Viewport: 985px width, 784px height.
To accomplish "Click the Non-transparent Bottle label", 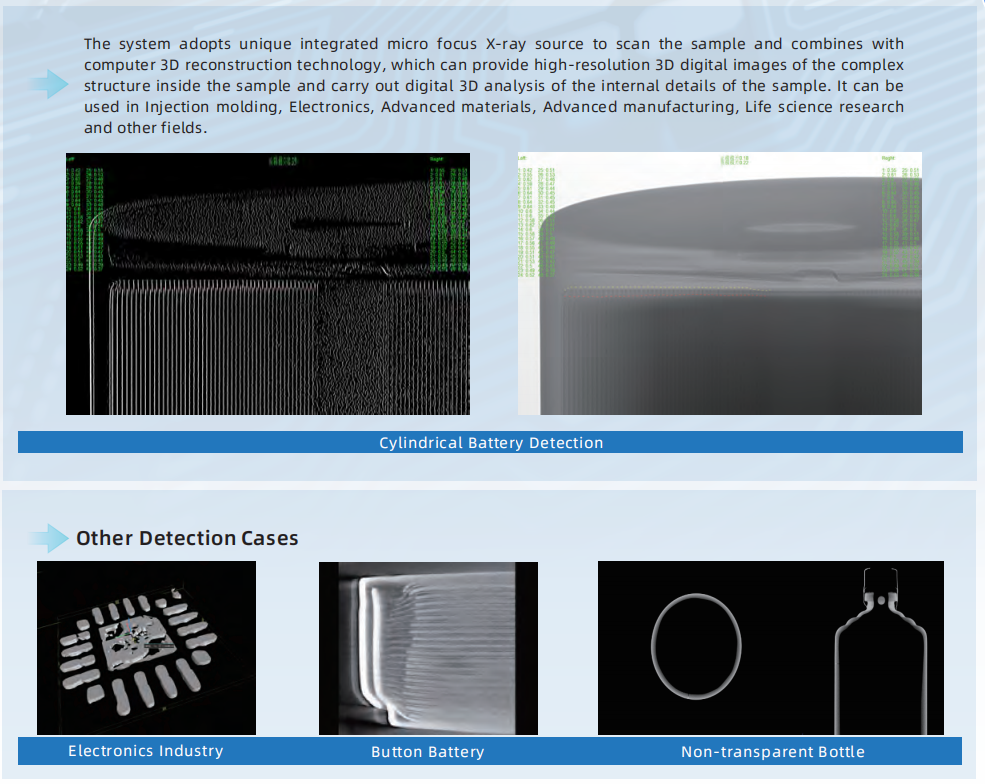I will 772,752.
